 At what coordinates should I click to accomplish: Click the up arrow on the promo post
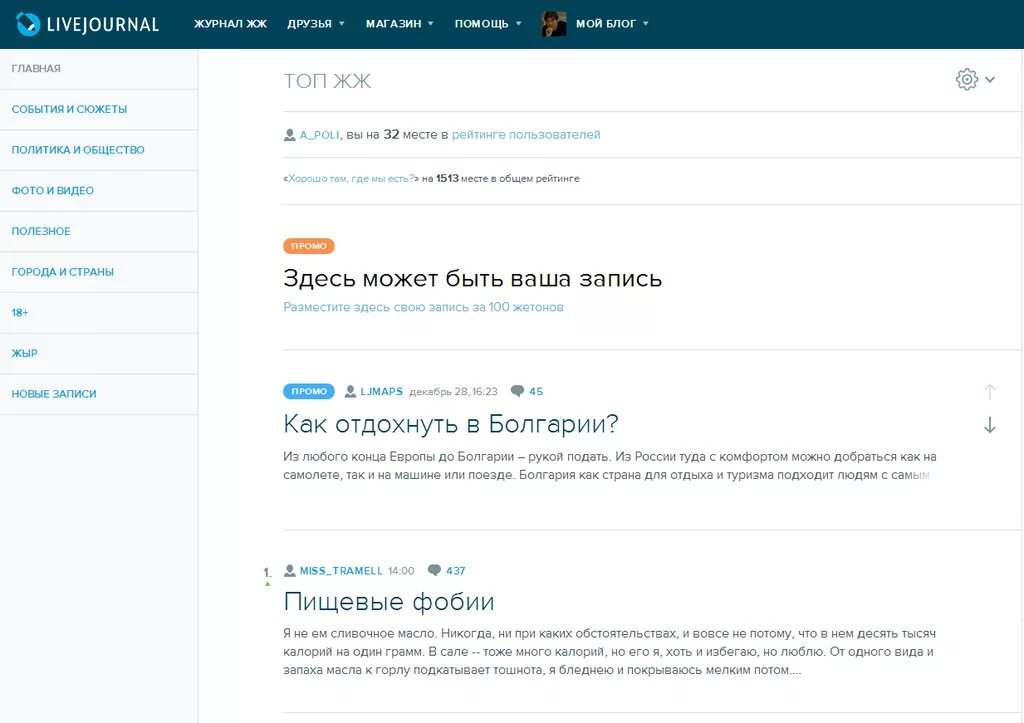tap(990, 391)
